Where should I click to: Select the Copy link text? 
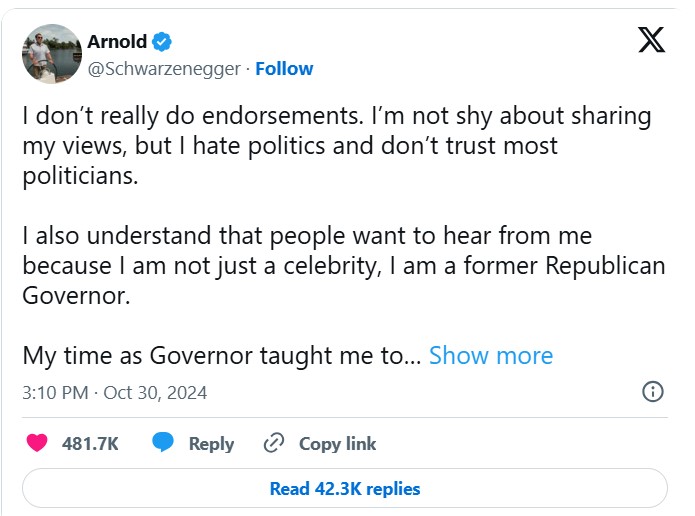click(337, 444)
